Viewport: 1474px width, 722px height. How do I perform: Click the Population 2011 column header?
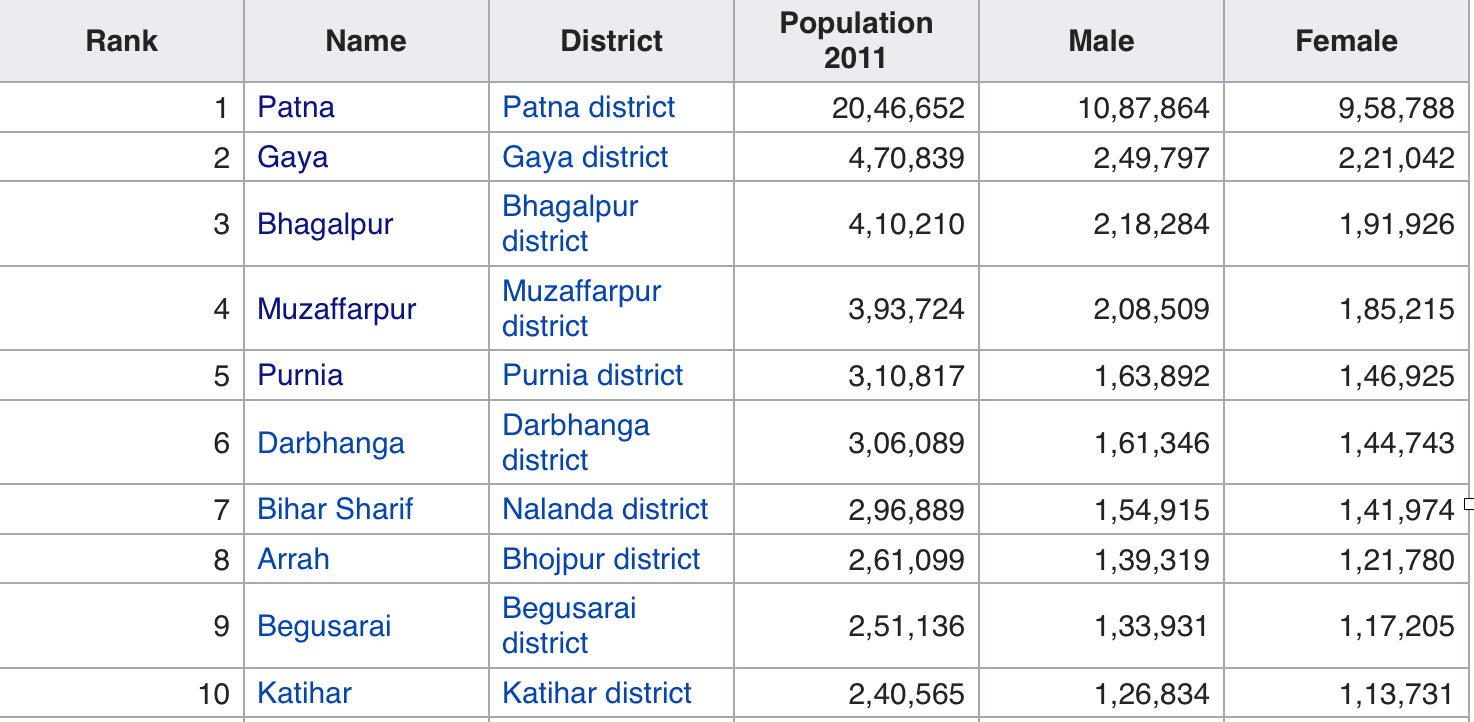click(x=856, y=41)
